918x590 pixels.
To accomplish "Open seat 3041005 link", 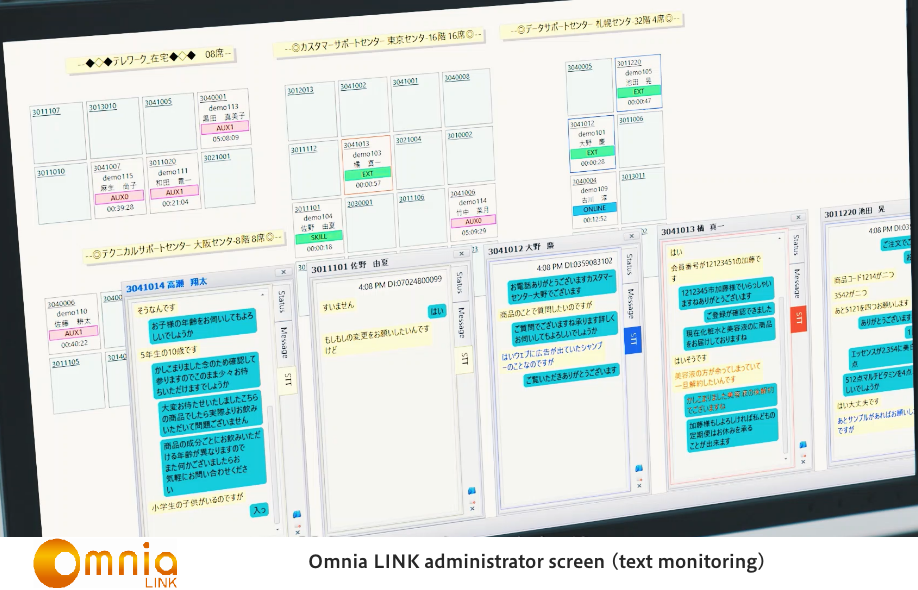I will [x=159, y=102].
